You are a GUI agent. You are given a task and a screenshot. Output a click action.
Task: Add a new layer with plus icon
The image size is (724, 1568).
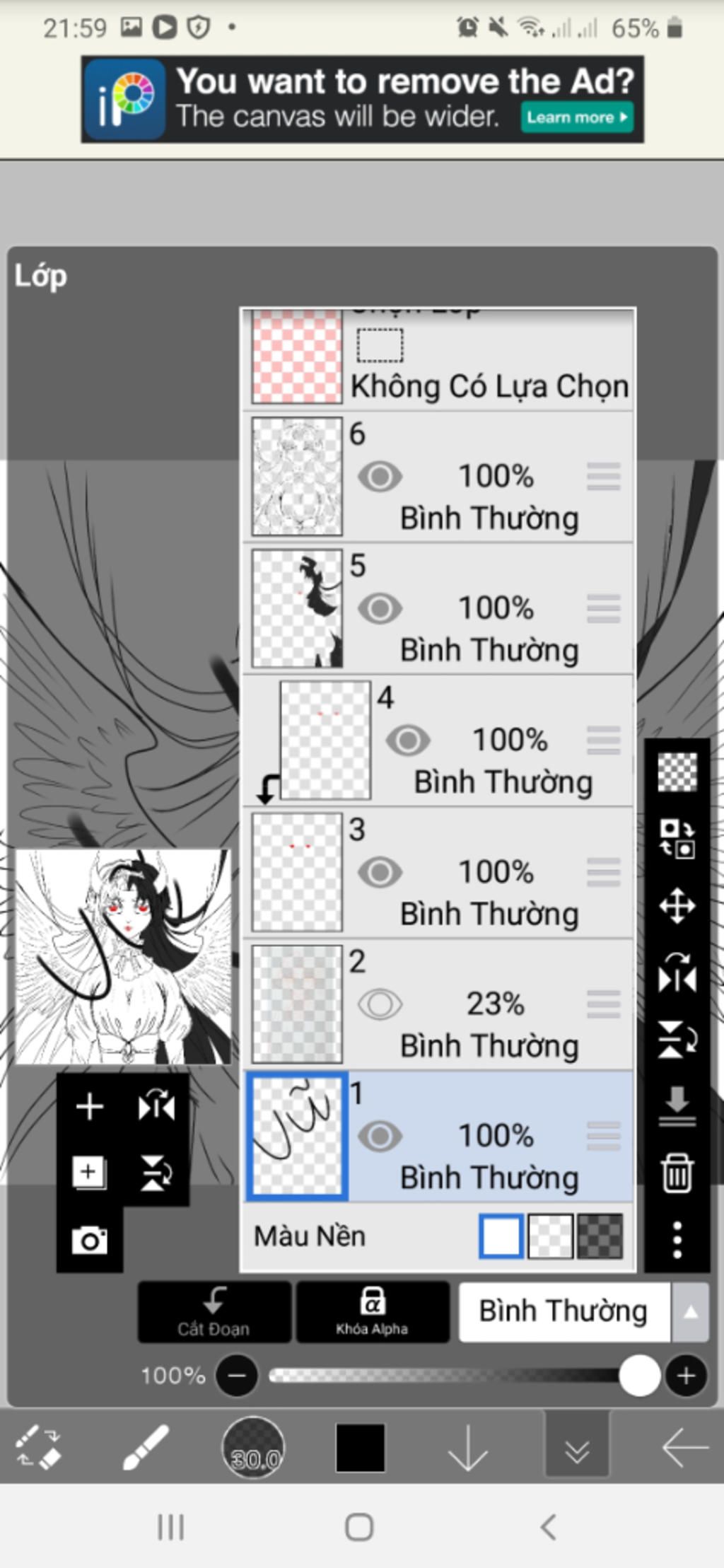[90, 1106]
